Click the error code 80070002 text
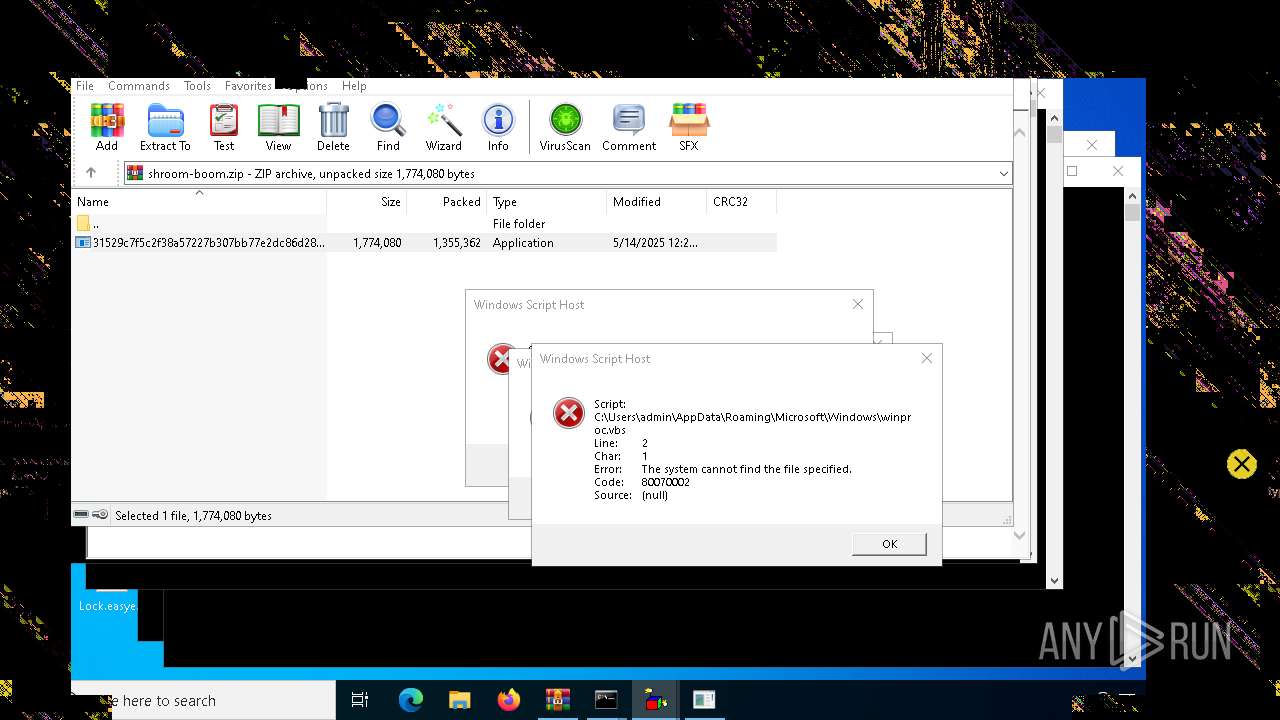This screenshot has height=720, width=1280. 665,482
